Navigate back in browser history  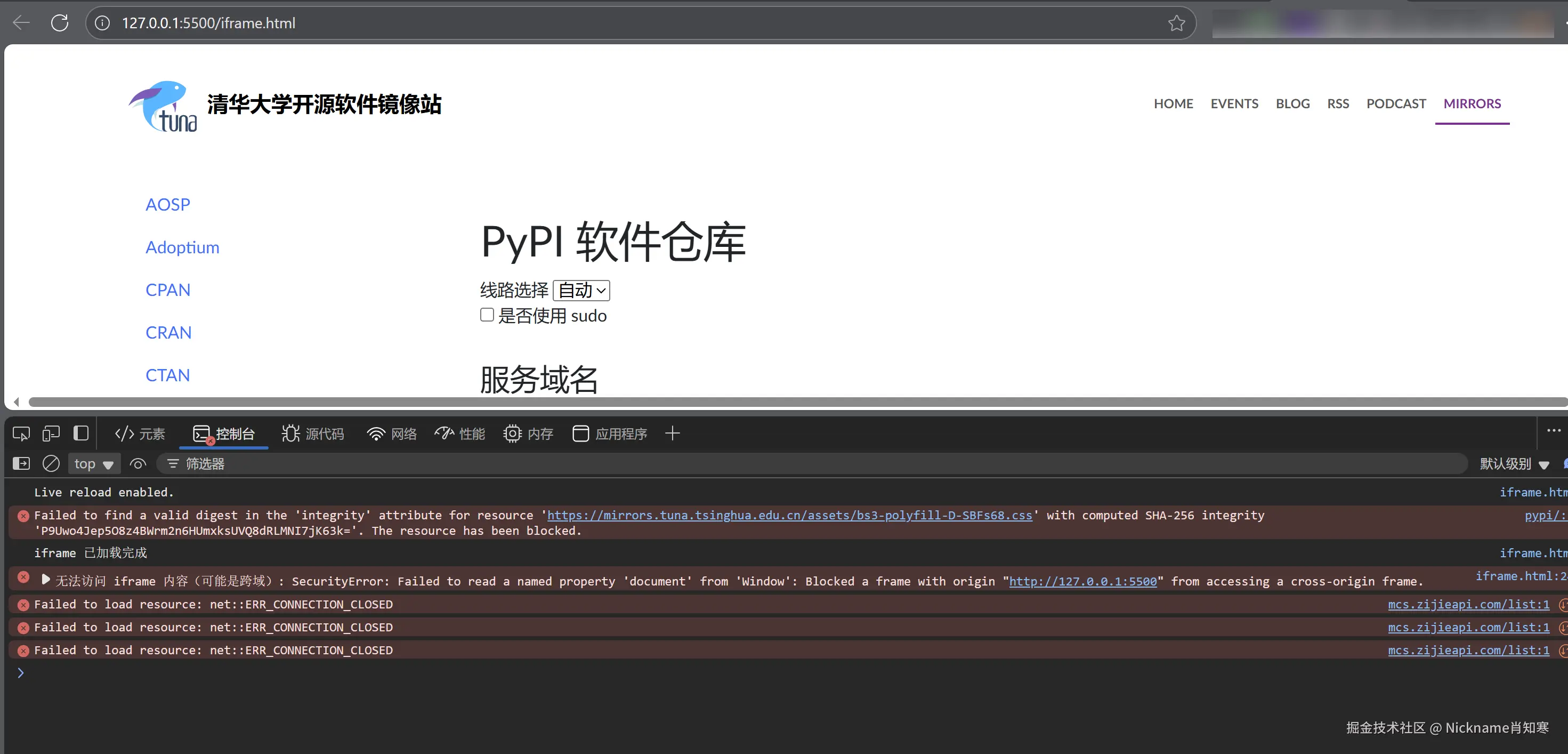pos(21,23)
